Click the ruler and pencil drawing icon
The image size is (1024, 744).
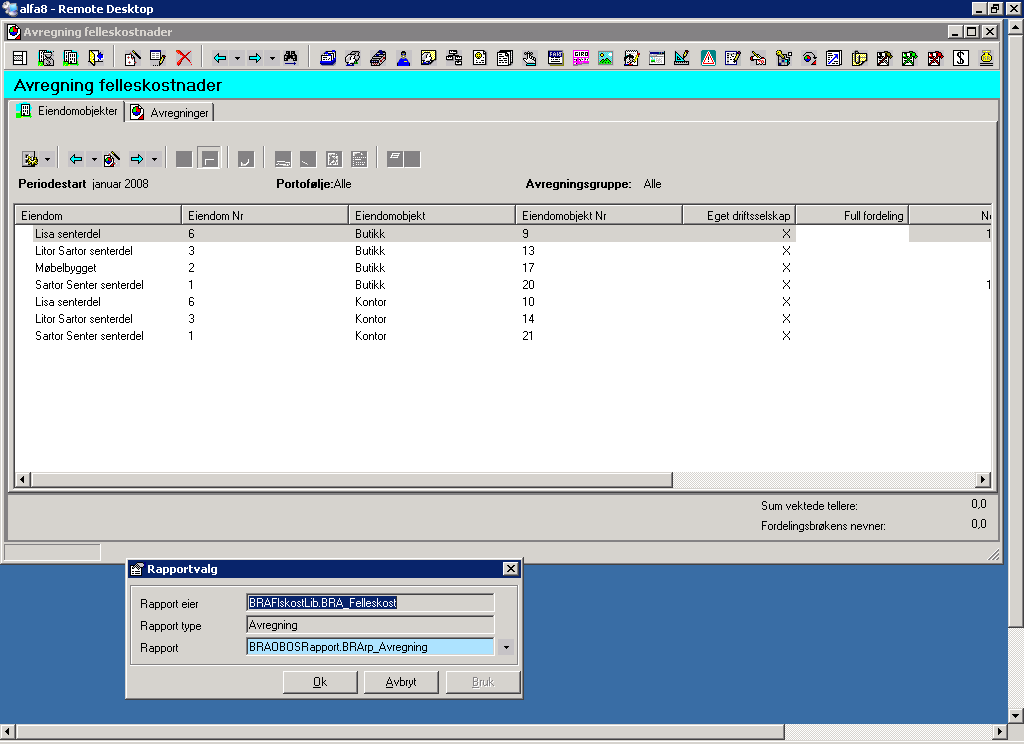pyautogui.click(x=682, y=58)
